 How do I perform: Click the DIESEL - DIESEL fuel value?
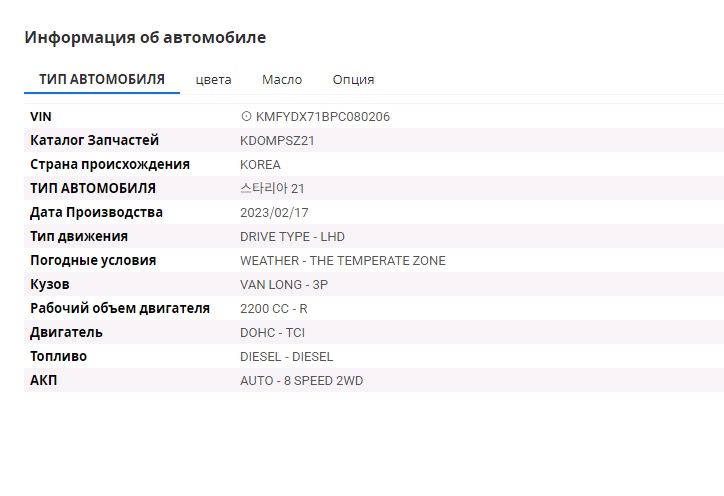[x=286, y=357]
